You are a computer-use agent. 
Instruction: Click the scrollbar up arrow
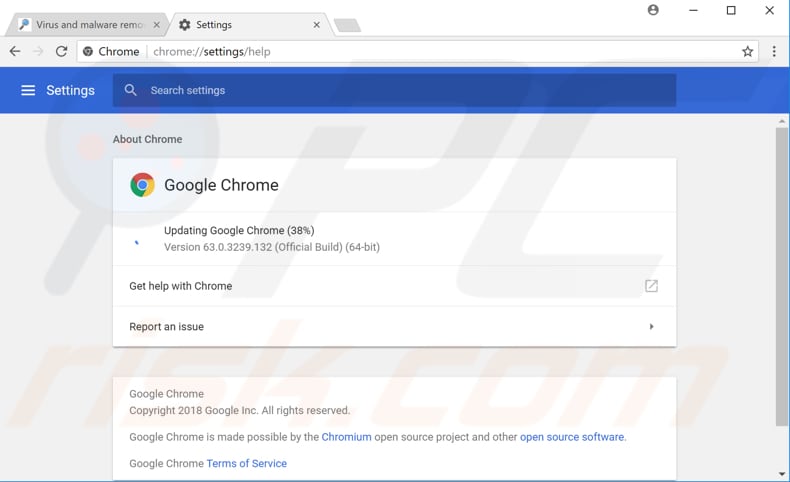pos(781,121)
